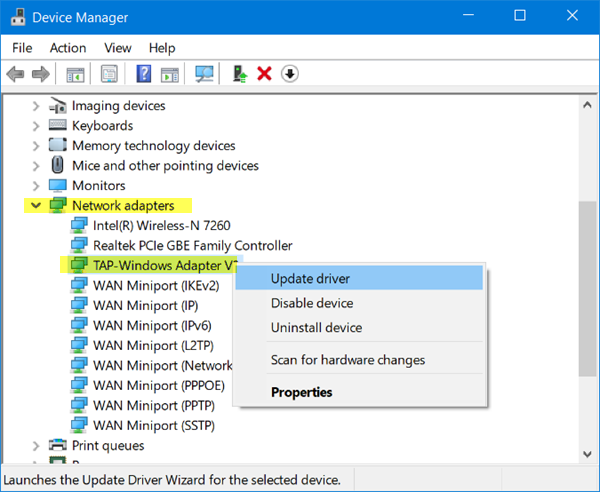This screenshot has height=492, width=600.
Task: Expand the Monitors category
Action: (37, 186)
